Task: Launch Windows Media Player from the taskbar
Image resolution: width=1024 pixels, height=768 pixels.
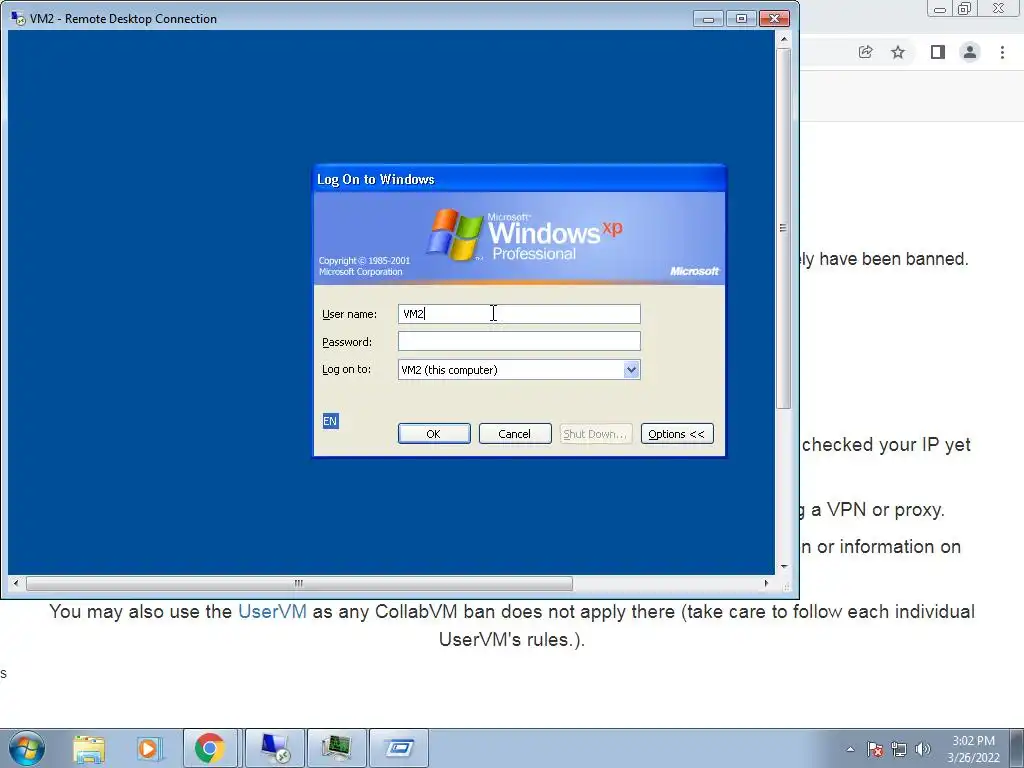Action: 149,748
